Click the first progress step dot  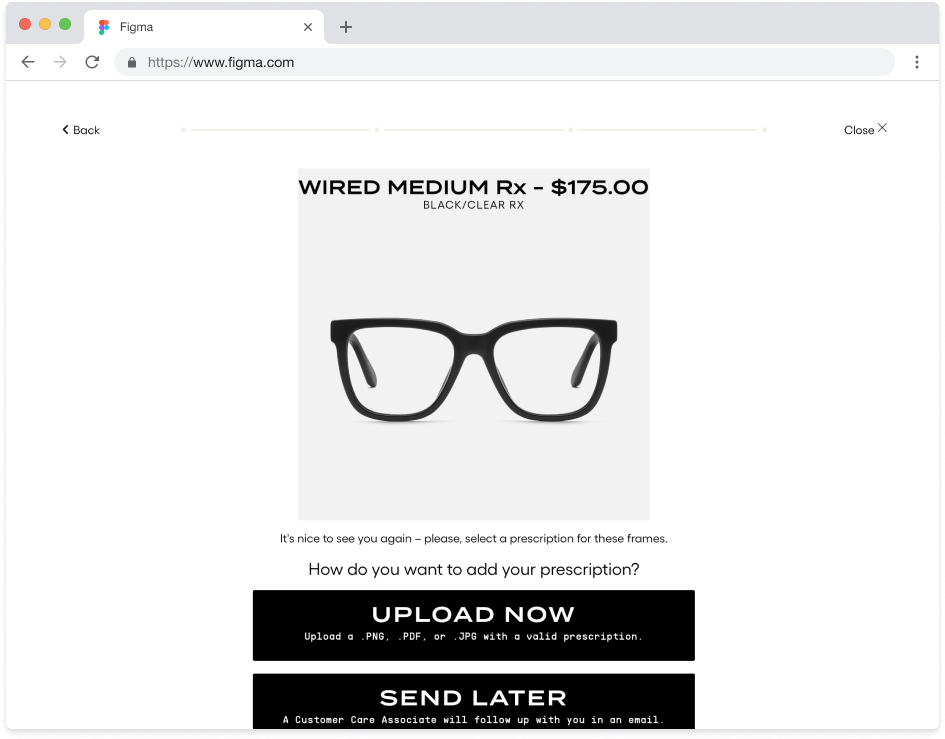tap(183, 130)
